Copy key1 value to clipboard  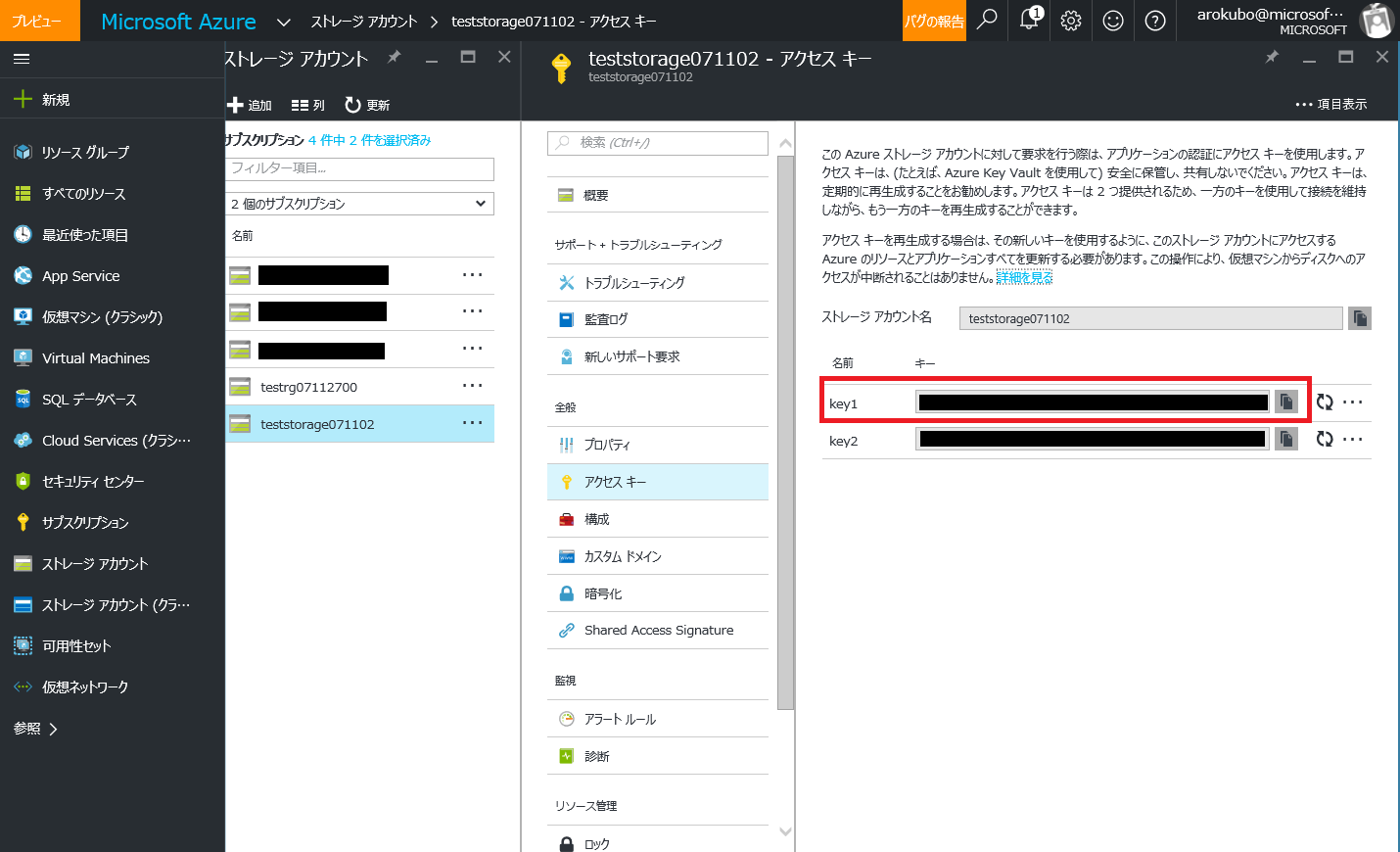tap(1286, 402)
